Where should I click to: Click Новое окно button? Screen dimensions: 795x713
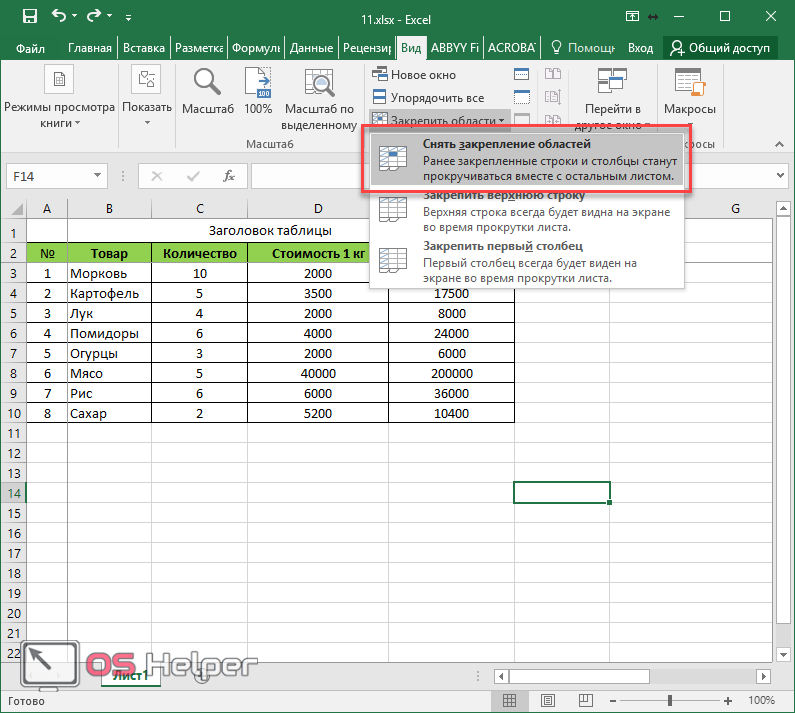coord(414,75)
